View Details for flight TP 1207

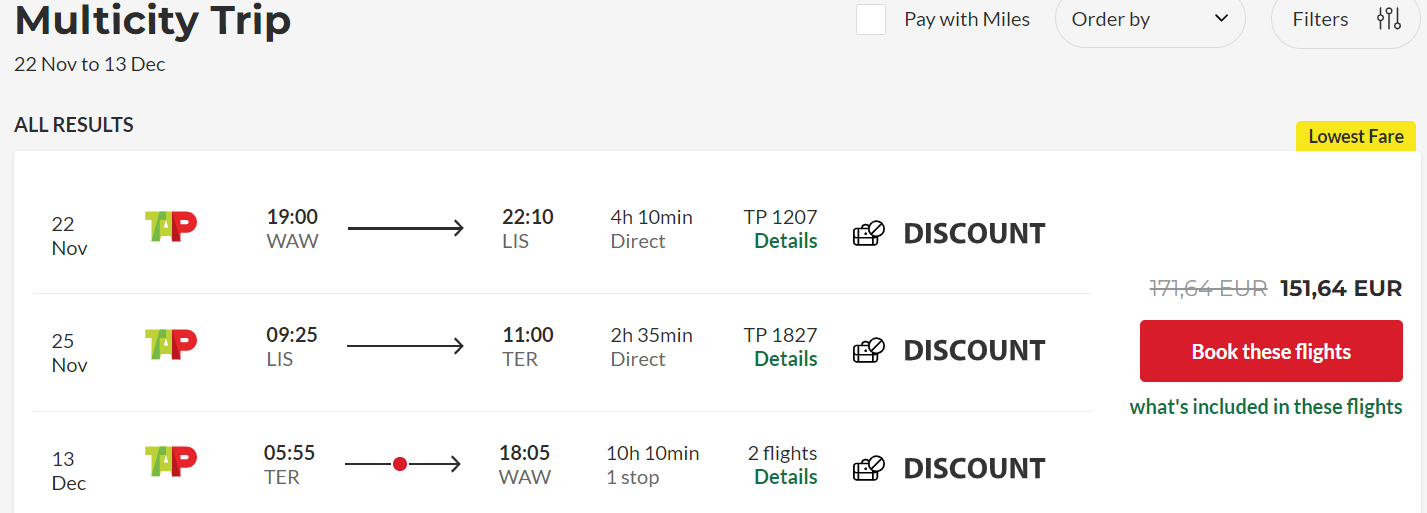click(786, 241)
